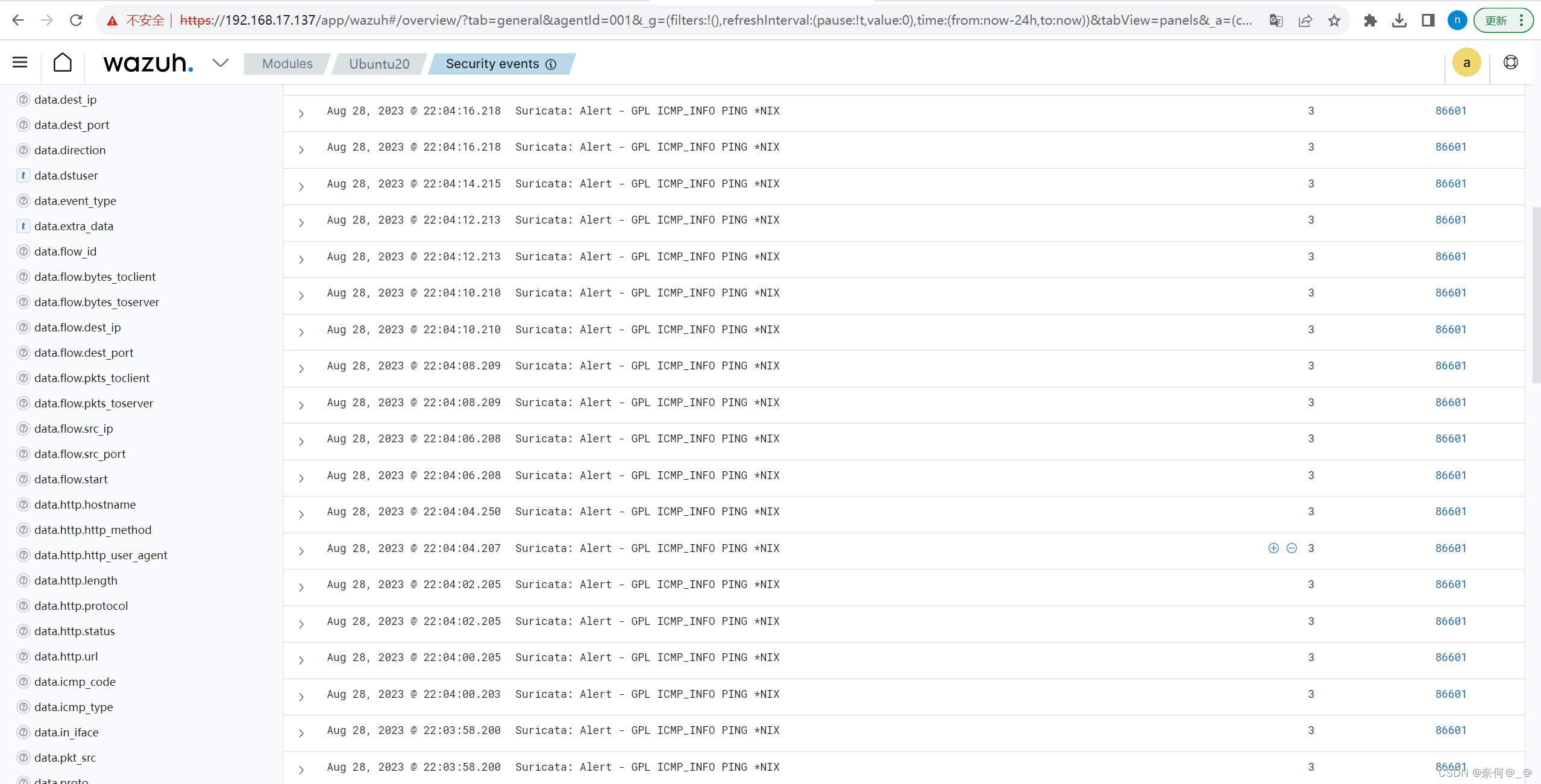The image size is (1541, 784).
Task: Select the data.icmp_code field
Action: (75, 682)
